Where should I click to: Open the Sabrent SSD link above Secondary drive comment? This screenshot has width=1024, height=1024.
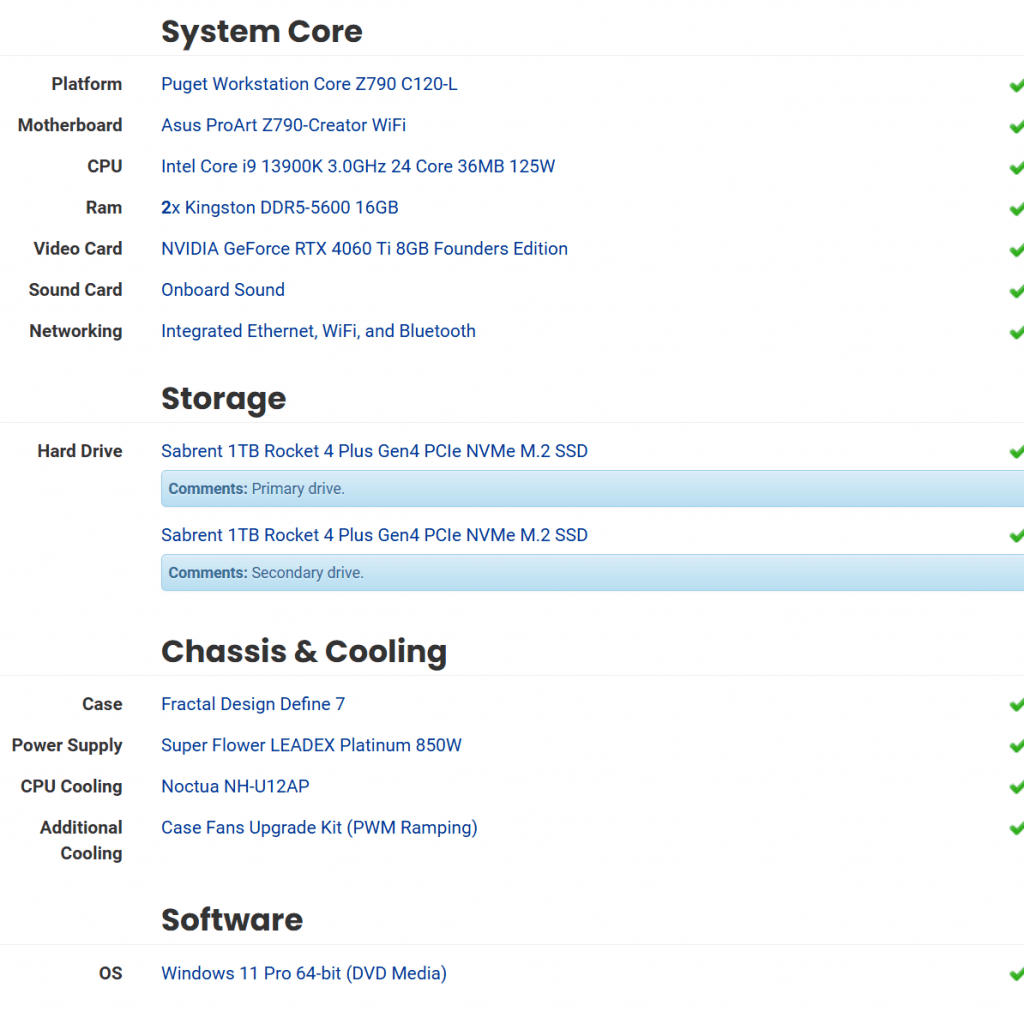(374, 535)
